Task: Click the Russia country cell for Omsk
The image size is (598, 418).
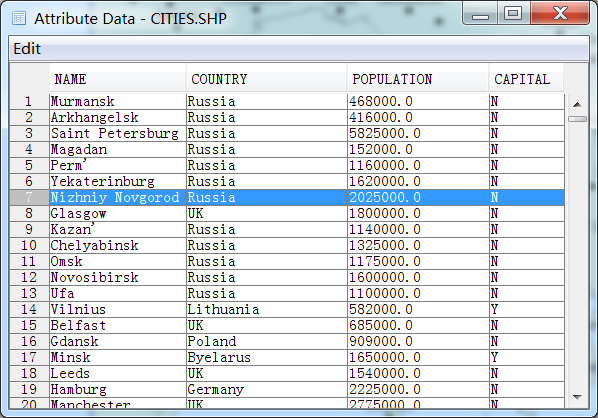Action: (267, 262)
